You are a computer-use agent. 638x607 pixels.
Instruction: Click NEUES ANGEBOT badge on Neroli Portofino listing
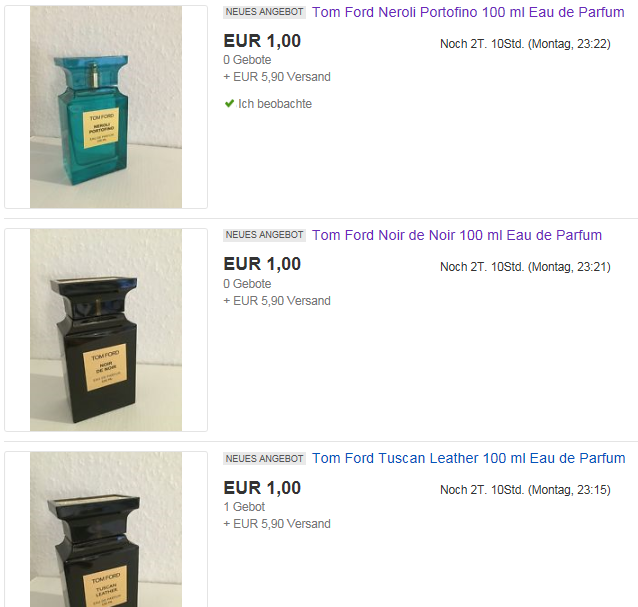[x=264, y=12]
